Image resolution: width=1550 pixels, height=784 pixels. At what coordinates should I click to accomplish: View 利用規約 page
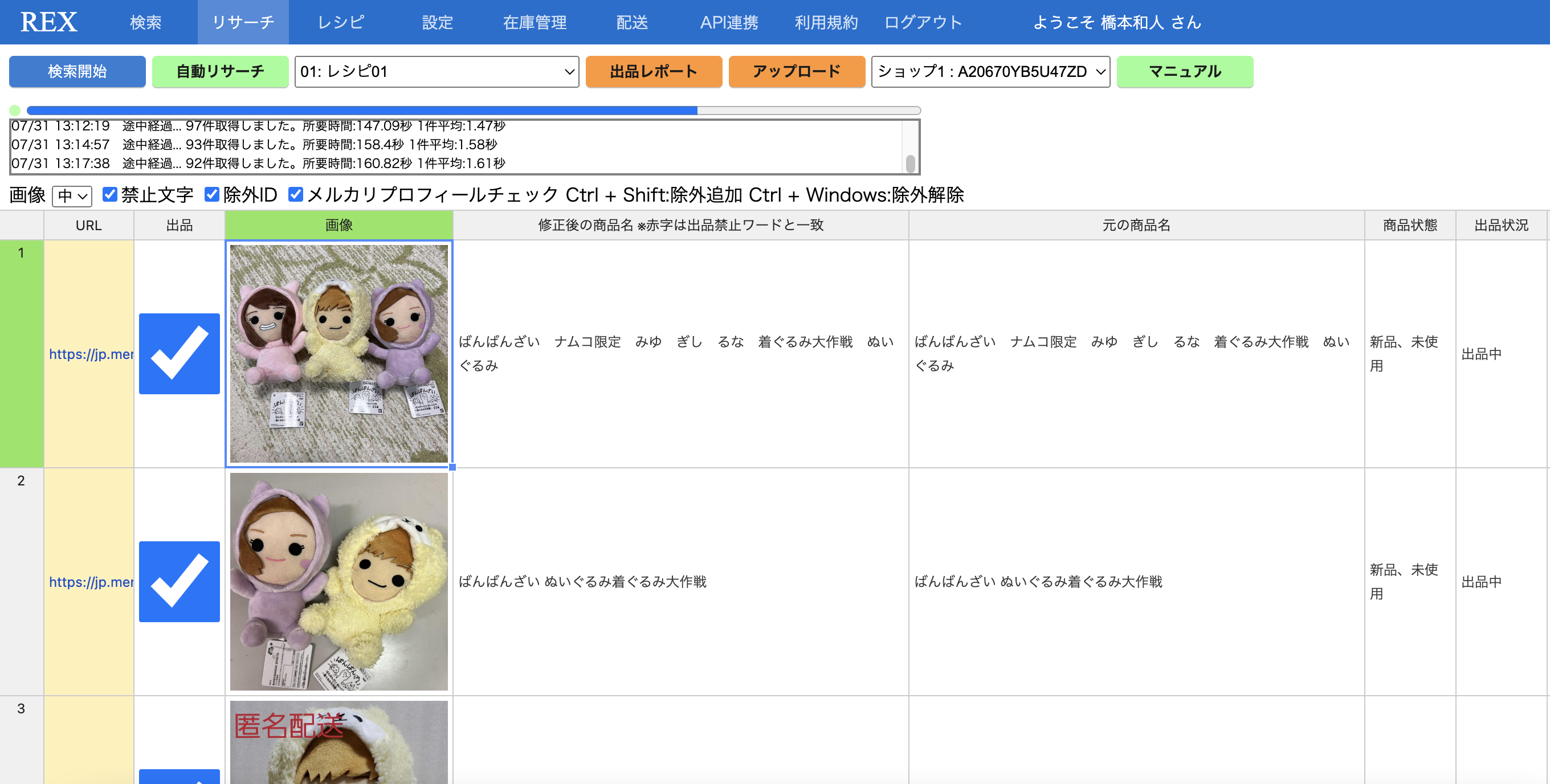(x=826, y=22)
